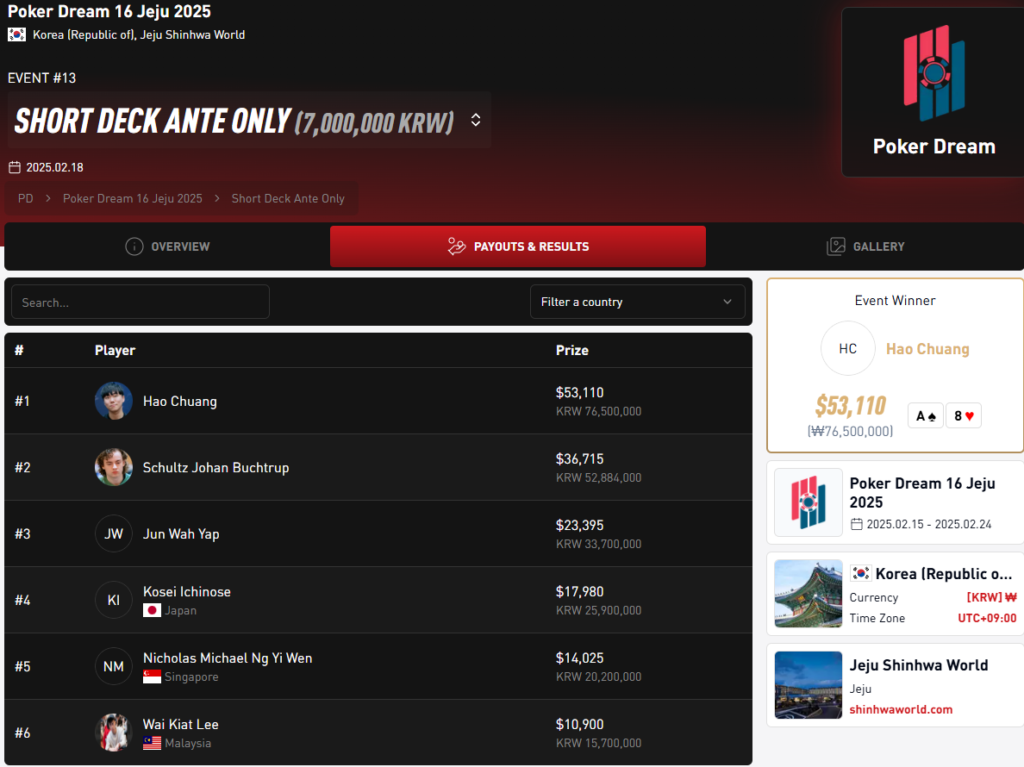The width and height of the screenshot is (1024, 767).
Task: Open Poker Dream 16 Jeju 2025 card title
Action: [922, 493]
